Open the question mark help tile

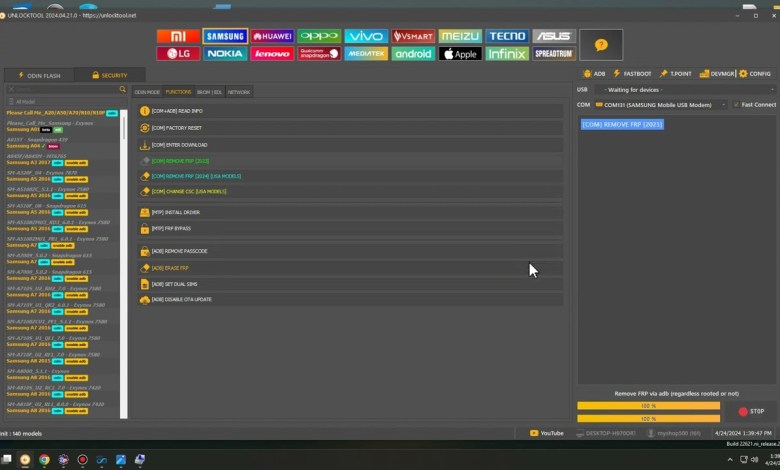[601, 45]
